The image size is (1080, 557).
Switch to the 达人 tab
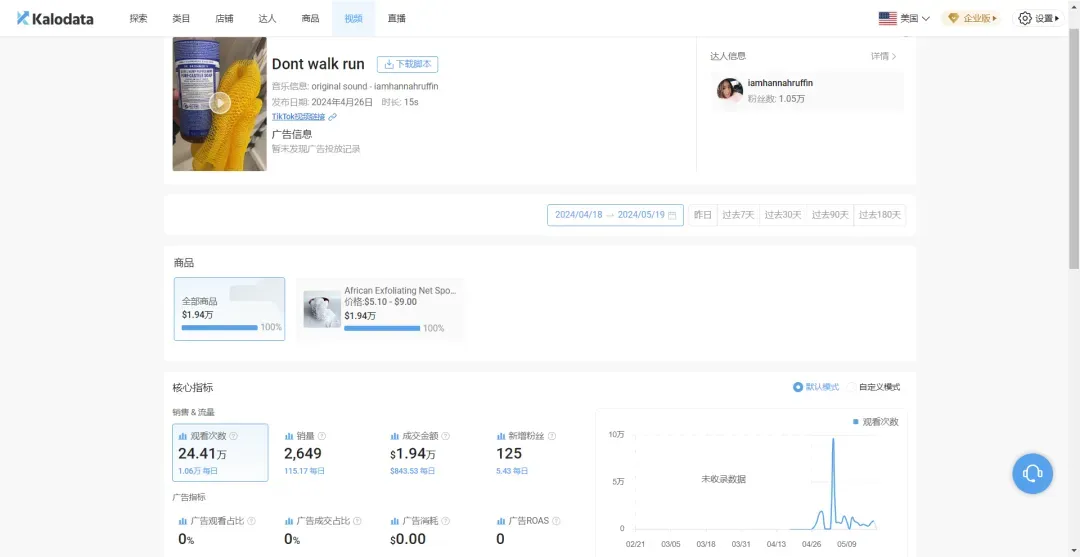(x=267, y=18)
